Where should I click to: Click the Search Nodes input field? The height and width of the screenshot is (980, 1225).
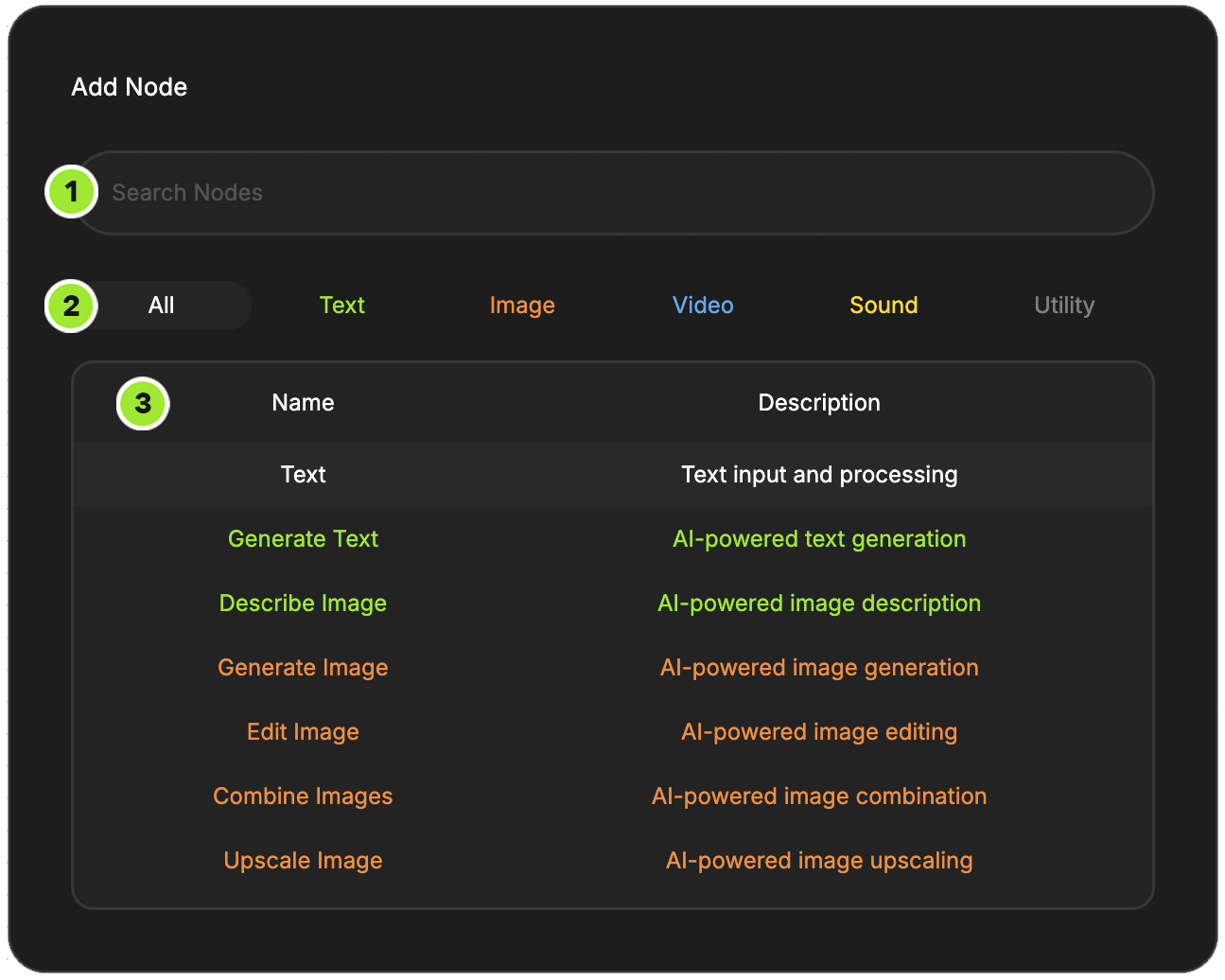(x=615, y=193)
